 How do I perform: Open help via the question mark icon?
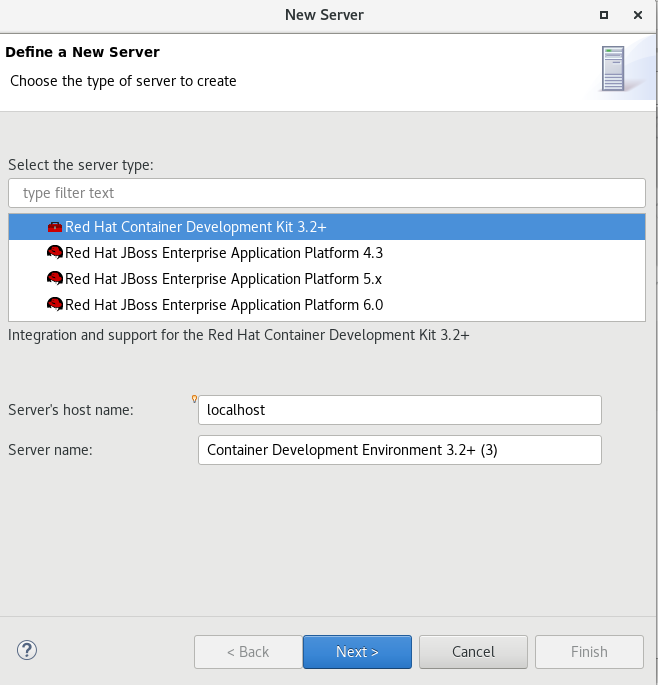27,651
